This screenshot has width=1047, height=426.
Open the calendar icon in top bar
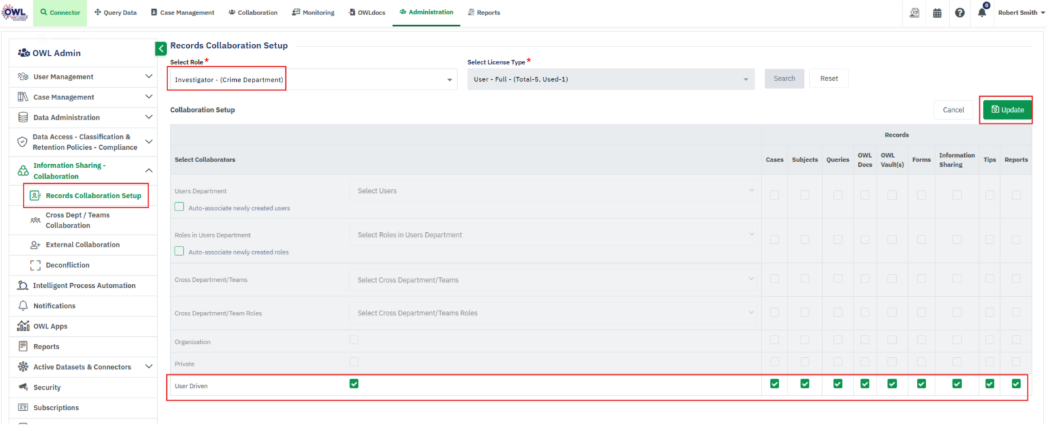coord(937,13)
